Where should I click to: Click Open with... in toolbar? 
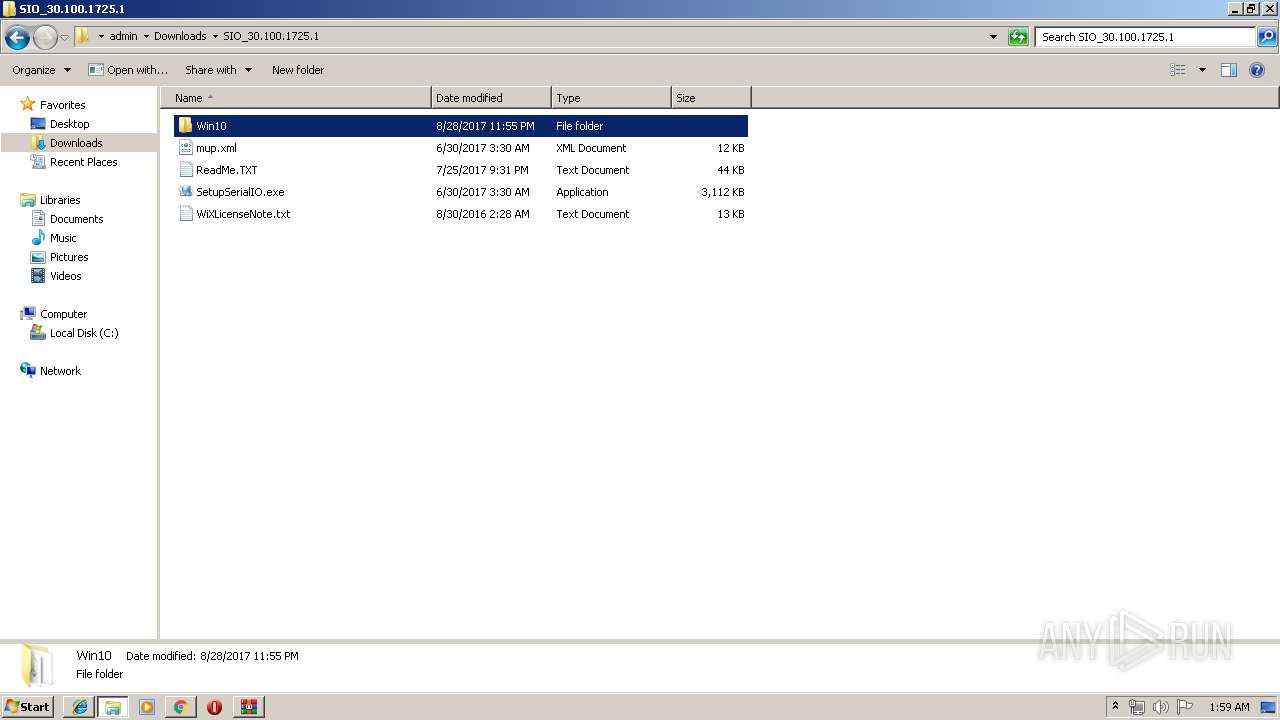128,70
